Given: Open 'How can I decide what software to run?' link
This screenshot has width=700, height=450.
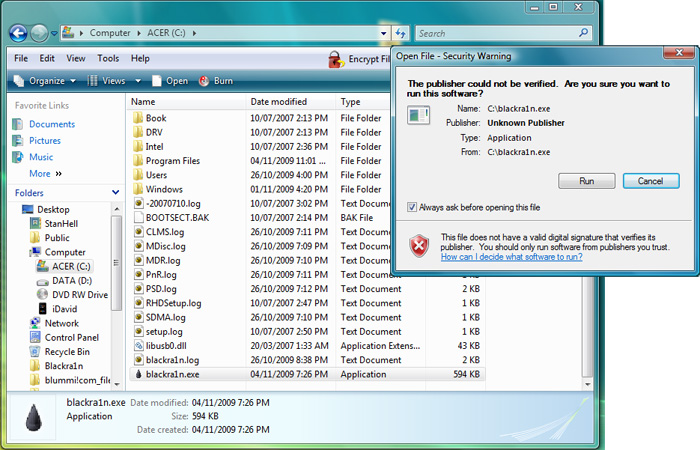Looking at the screenshot, I should (512, 257).
